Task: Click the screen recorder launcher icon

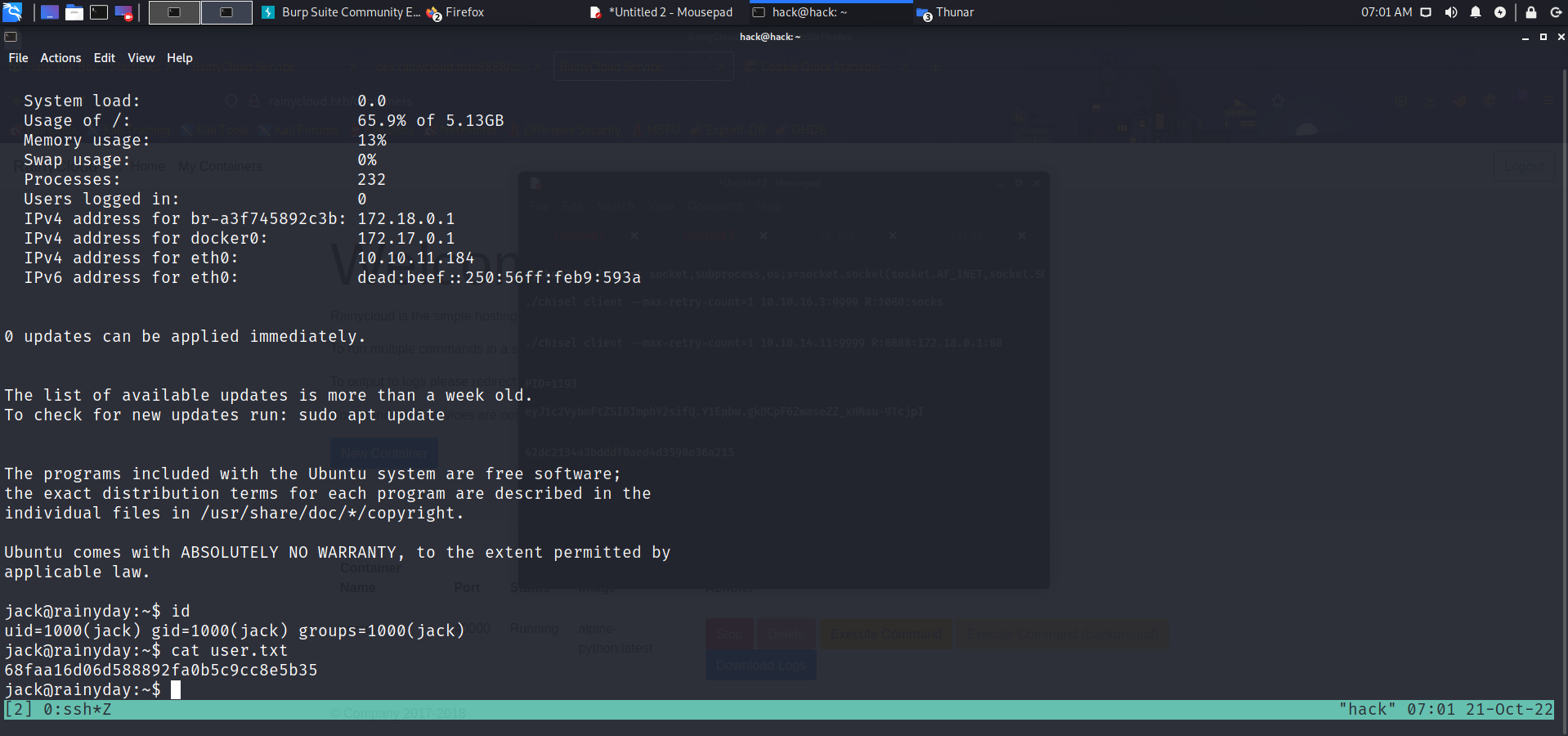Action: (123, 12)
